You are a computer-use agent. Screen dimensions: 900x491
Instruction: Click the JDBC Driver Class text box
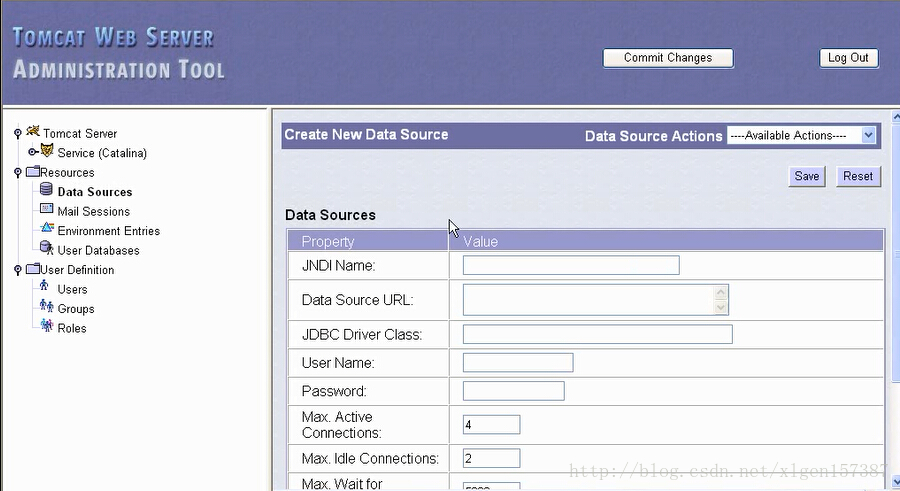pos(597,334)
